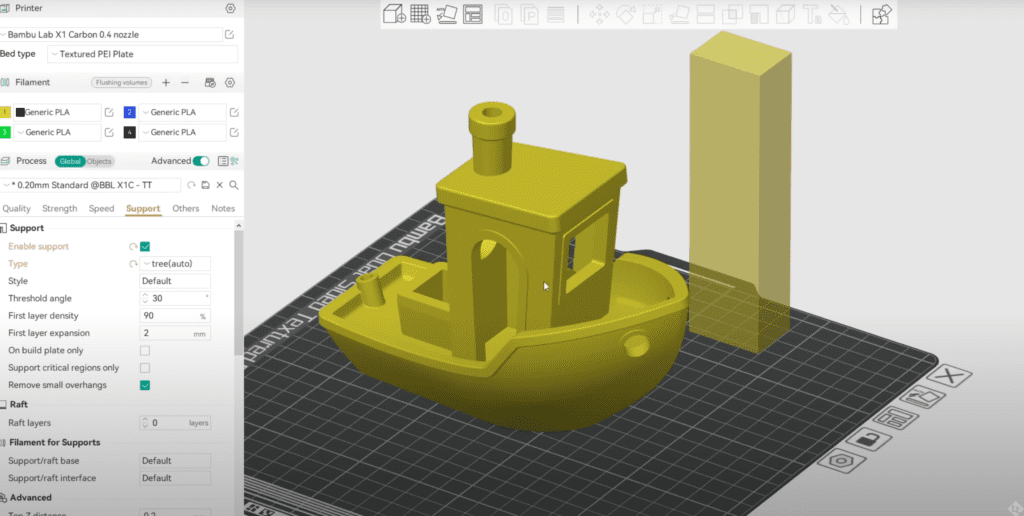Uncheck the Enable support checkbox
The image size is (1024, 516).
click(145, 246)
